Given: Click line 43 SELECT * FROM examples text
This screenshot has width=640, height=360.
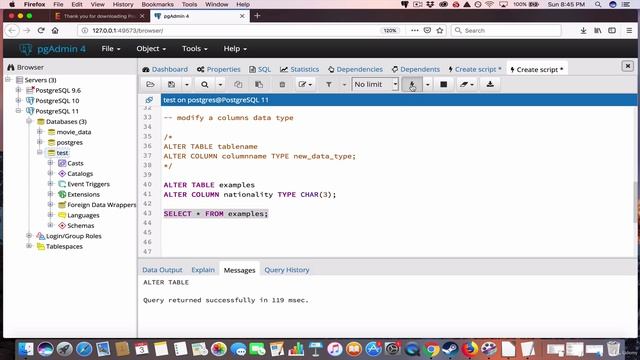Looking at the screenshot, I should point(216,213).
